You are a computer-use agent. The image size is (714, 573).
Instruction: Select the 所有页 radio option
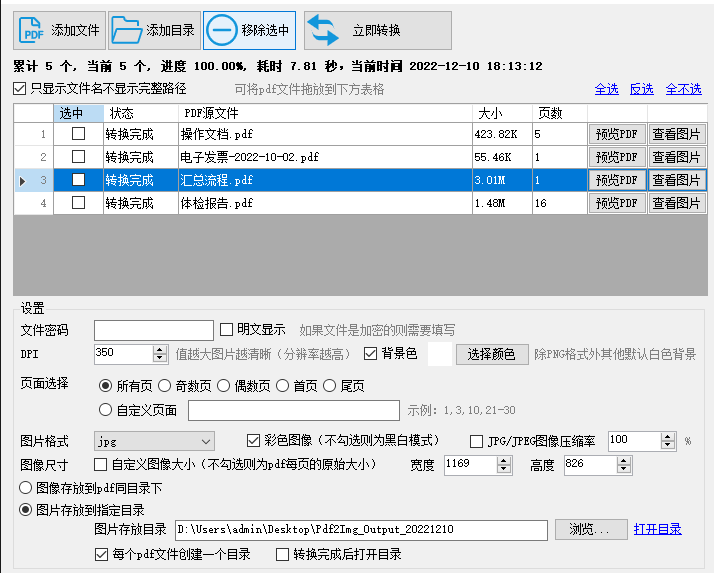(x=105, y=386)
